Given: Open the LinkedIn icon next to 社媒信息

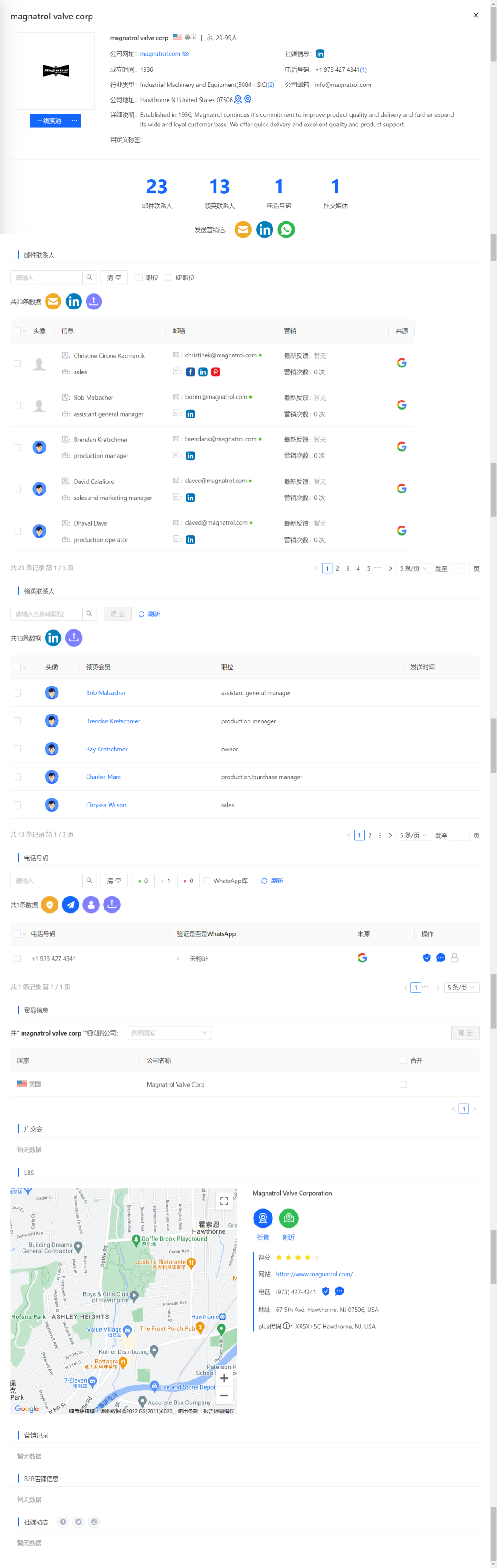Looking at the screenshot, I should (x=320, y=53).
